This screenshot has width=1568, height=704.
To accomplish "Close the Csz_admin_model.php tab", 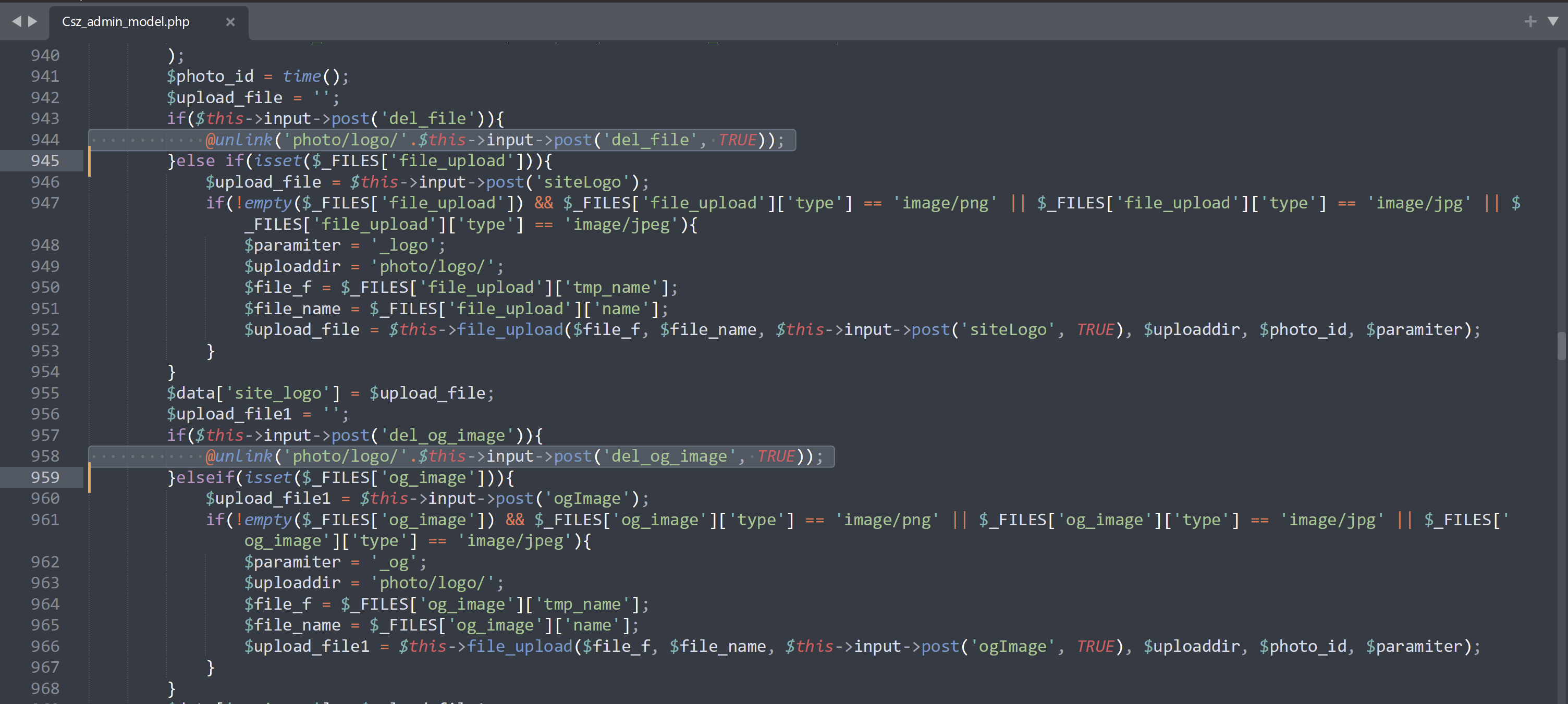I will pos(230,22).
